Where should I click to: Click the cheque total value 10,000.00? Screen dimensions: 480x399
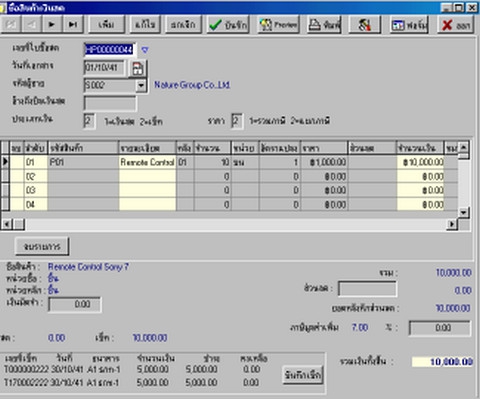pos(150,338)
